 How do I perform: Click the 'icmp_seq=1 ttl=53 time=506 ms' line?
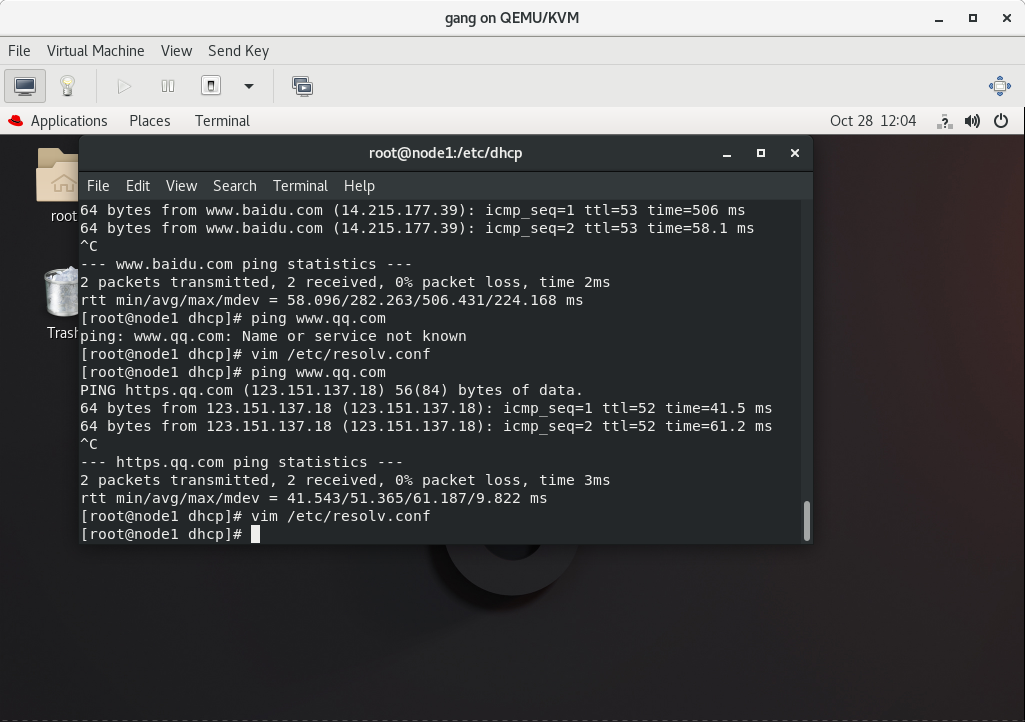pyautogui.click(x=412, y=211)
